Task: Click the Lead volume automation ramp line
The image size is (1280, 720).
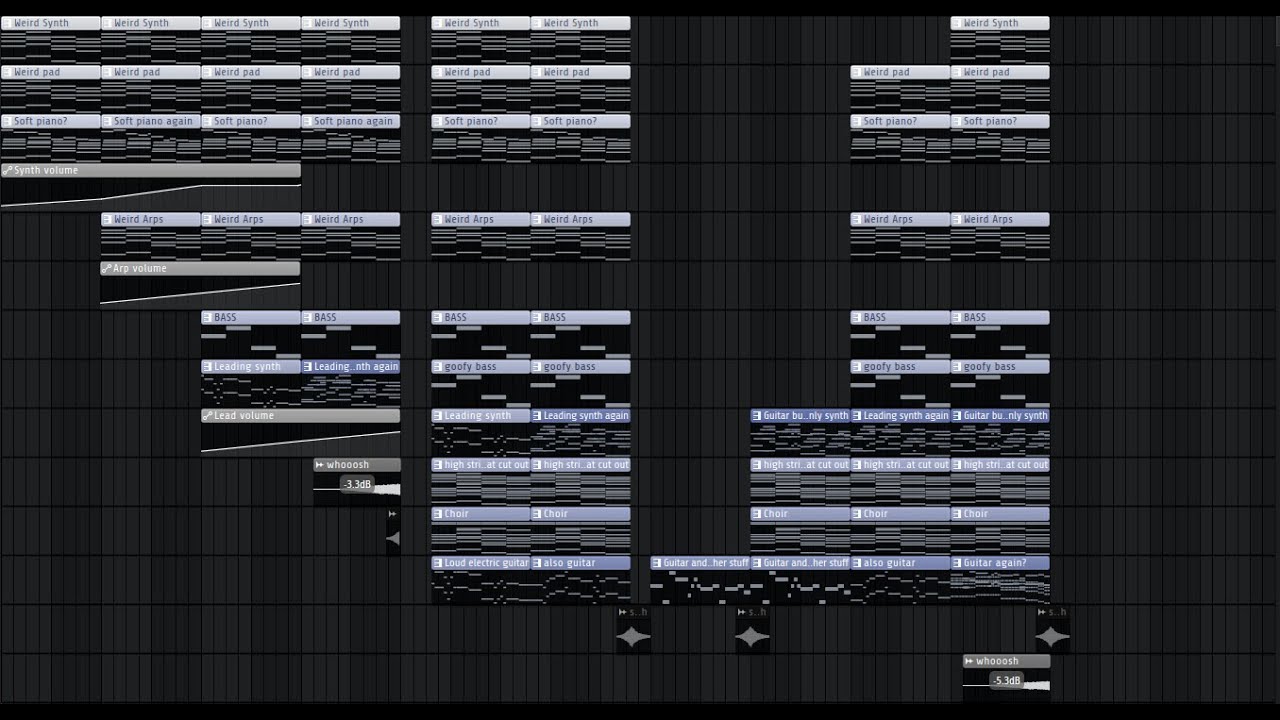Action: click(300, 440)
